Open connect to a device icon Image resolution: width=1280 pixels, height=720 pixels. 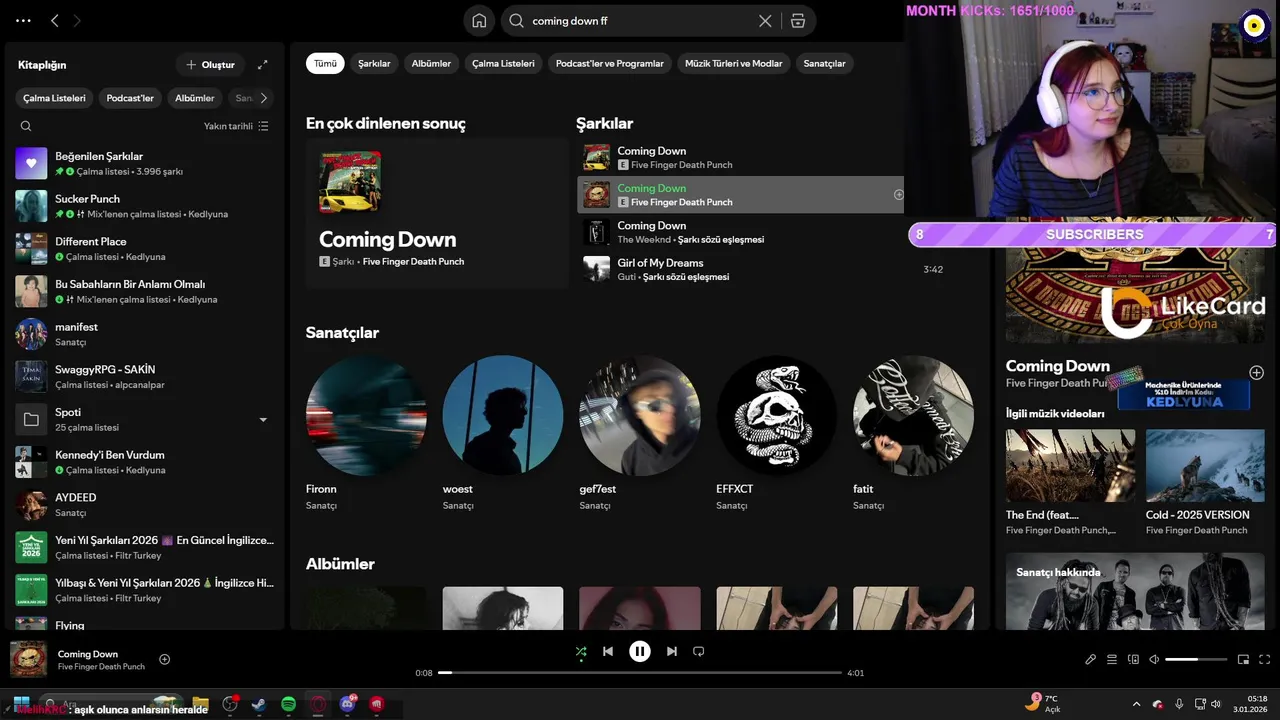point(1134,659)
